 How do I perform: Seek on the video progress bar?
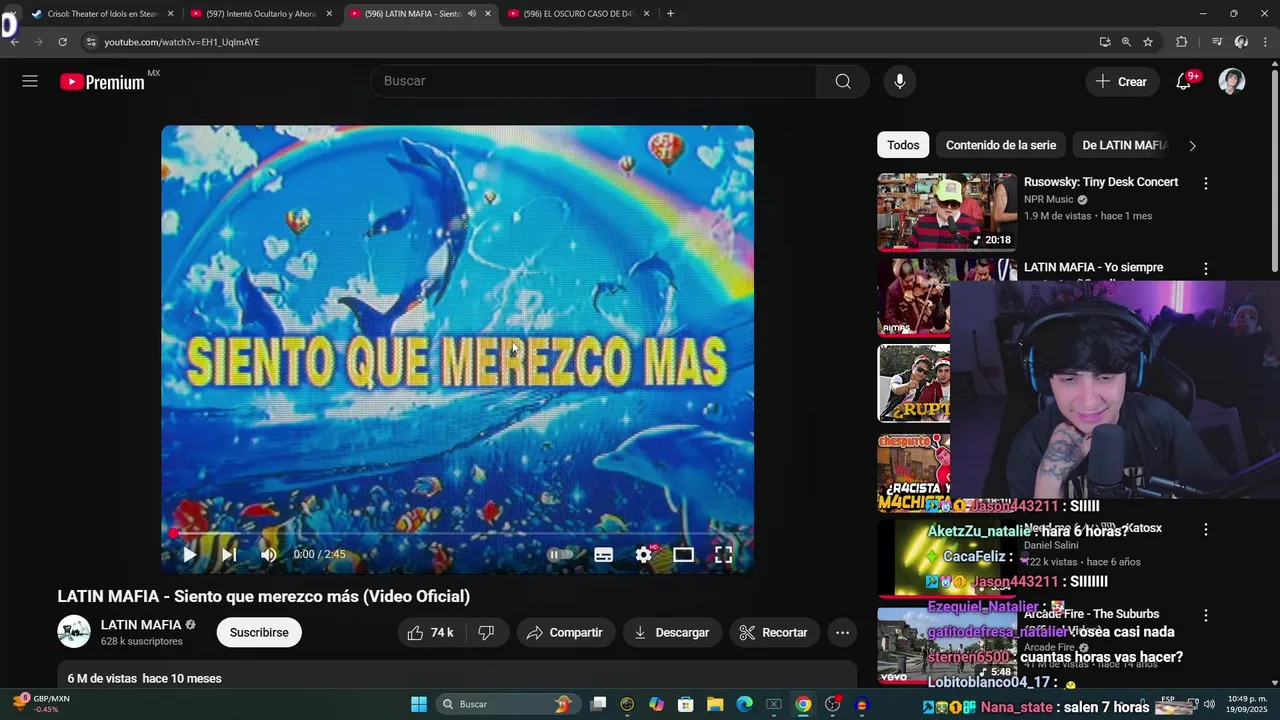[x=458, y=533]
